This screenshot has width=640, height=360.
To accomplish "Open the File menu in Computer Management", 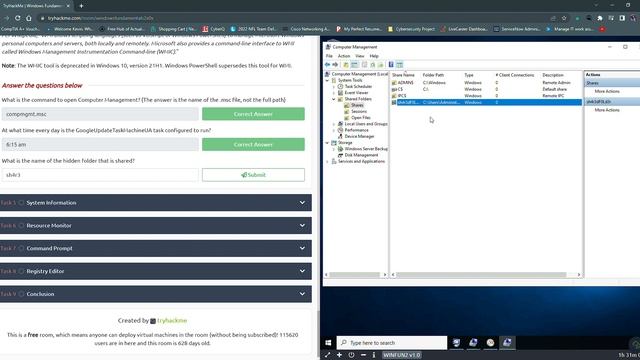I will click(329, 56).
